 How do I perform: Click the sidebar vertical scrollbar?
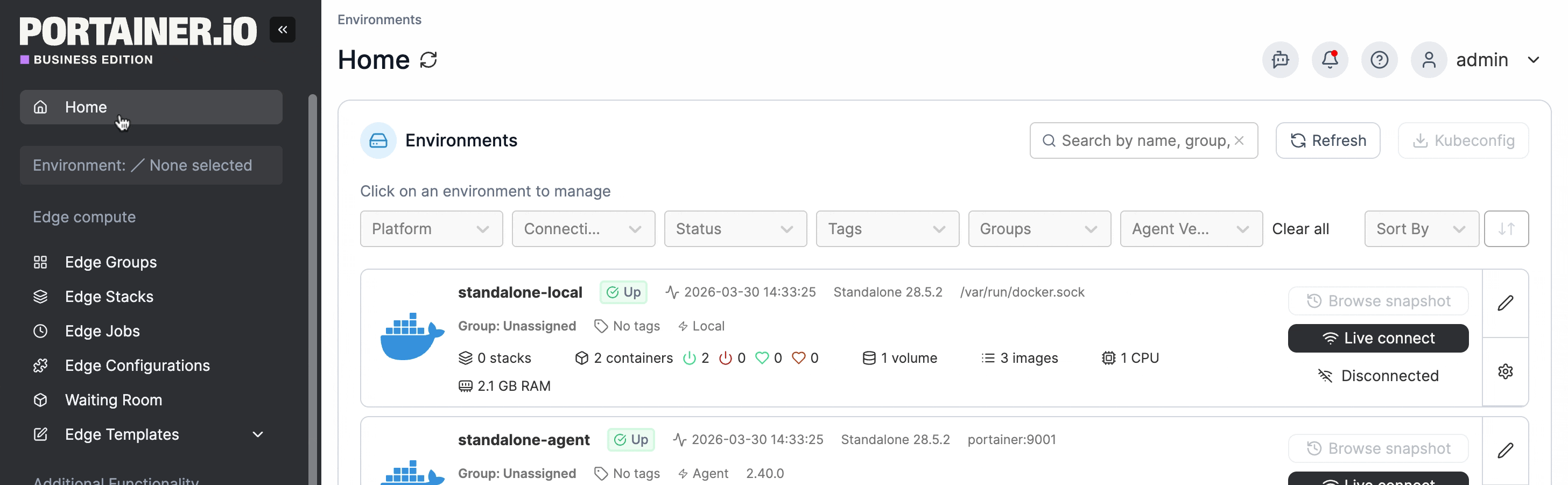pos(312,290)
